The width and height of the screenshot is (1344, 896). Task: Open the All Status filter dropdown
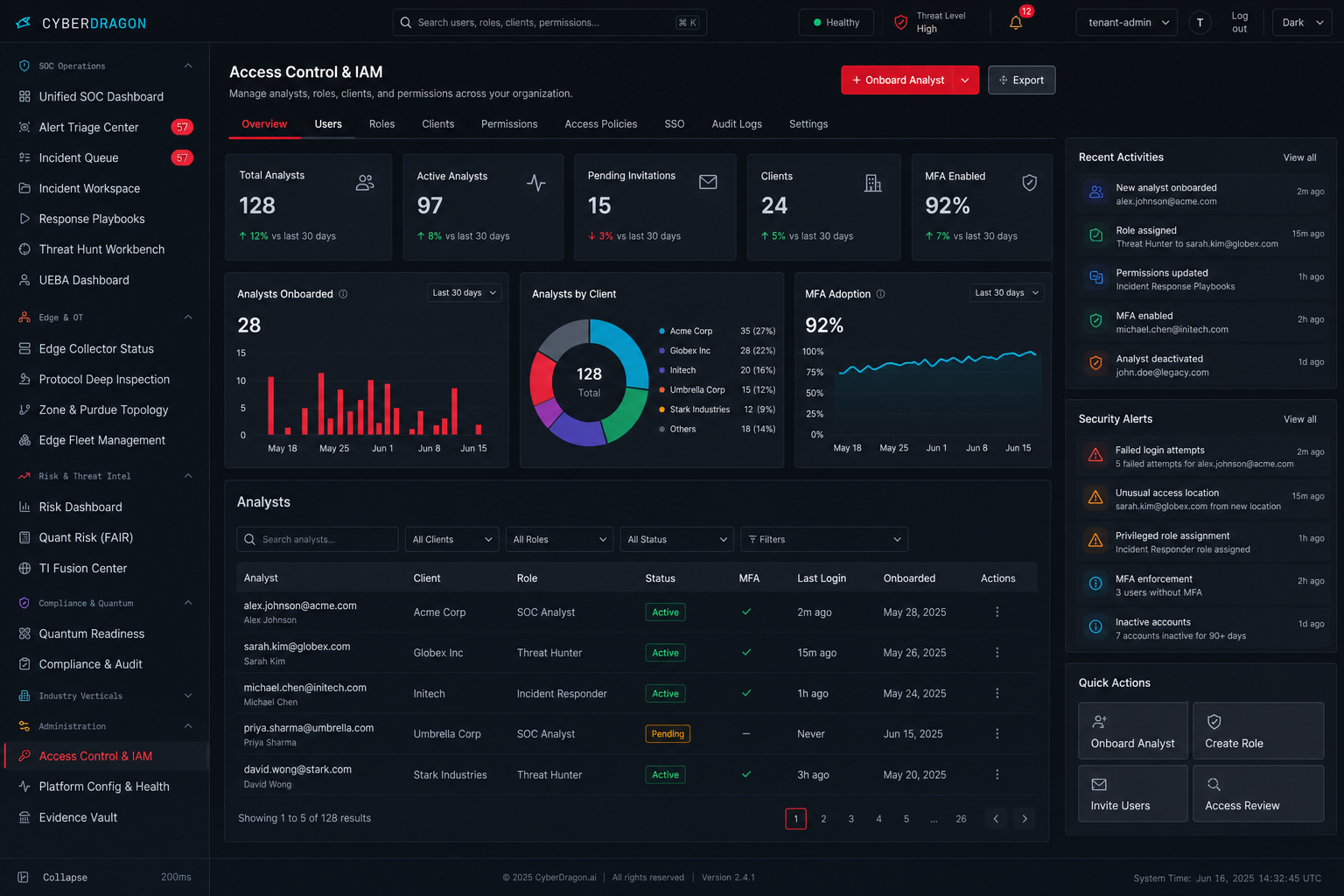(x=677, y=539)
